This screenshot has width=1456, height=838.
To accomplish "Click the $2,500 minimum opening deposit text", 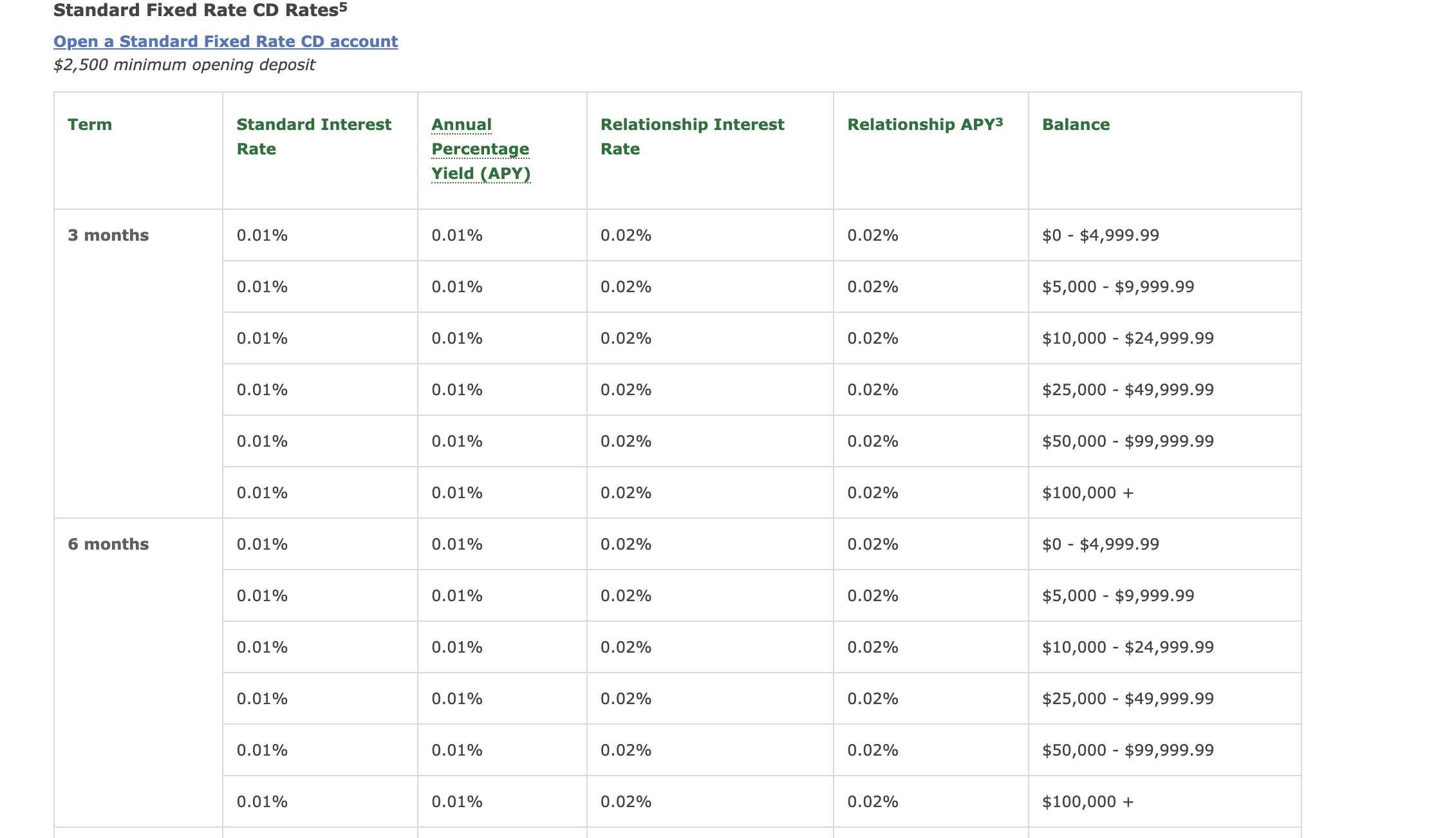I will (x=184, y=65).
